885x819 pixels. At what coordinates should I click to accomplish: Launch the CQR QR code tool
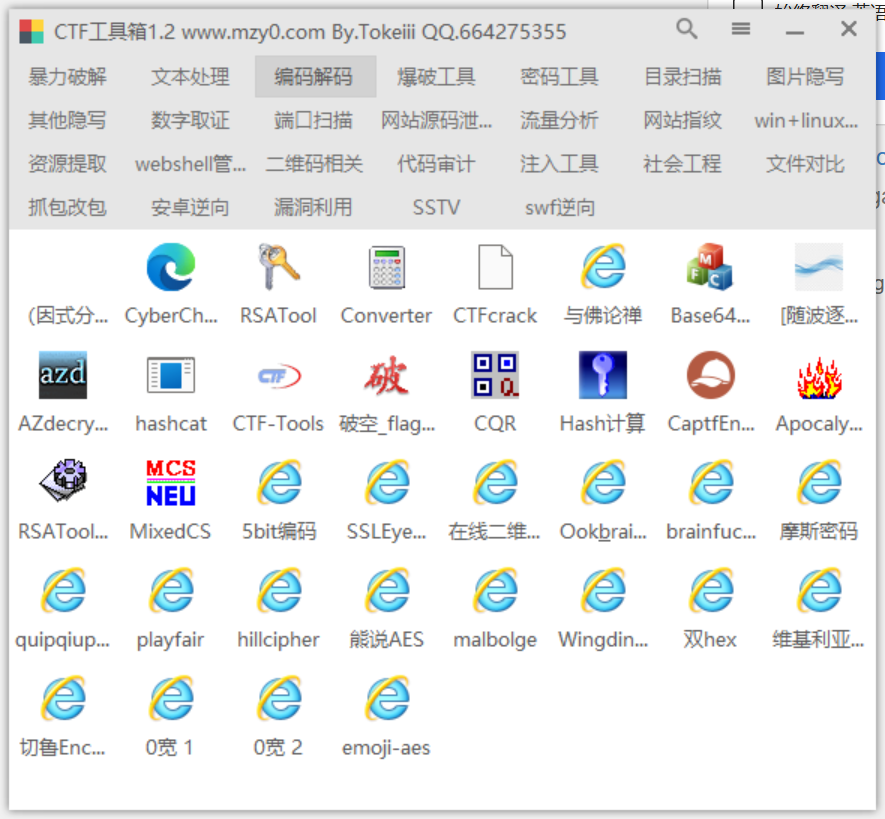(x=495, y=376)
